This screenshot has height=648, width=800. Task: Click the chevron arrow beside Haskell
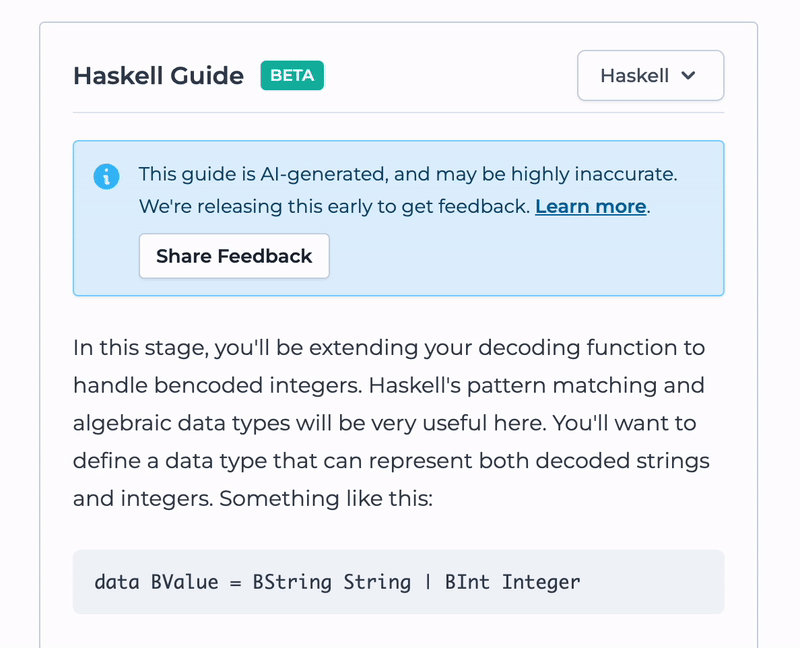point(688,76)
